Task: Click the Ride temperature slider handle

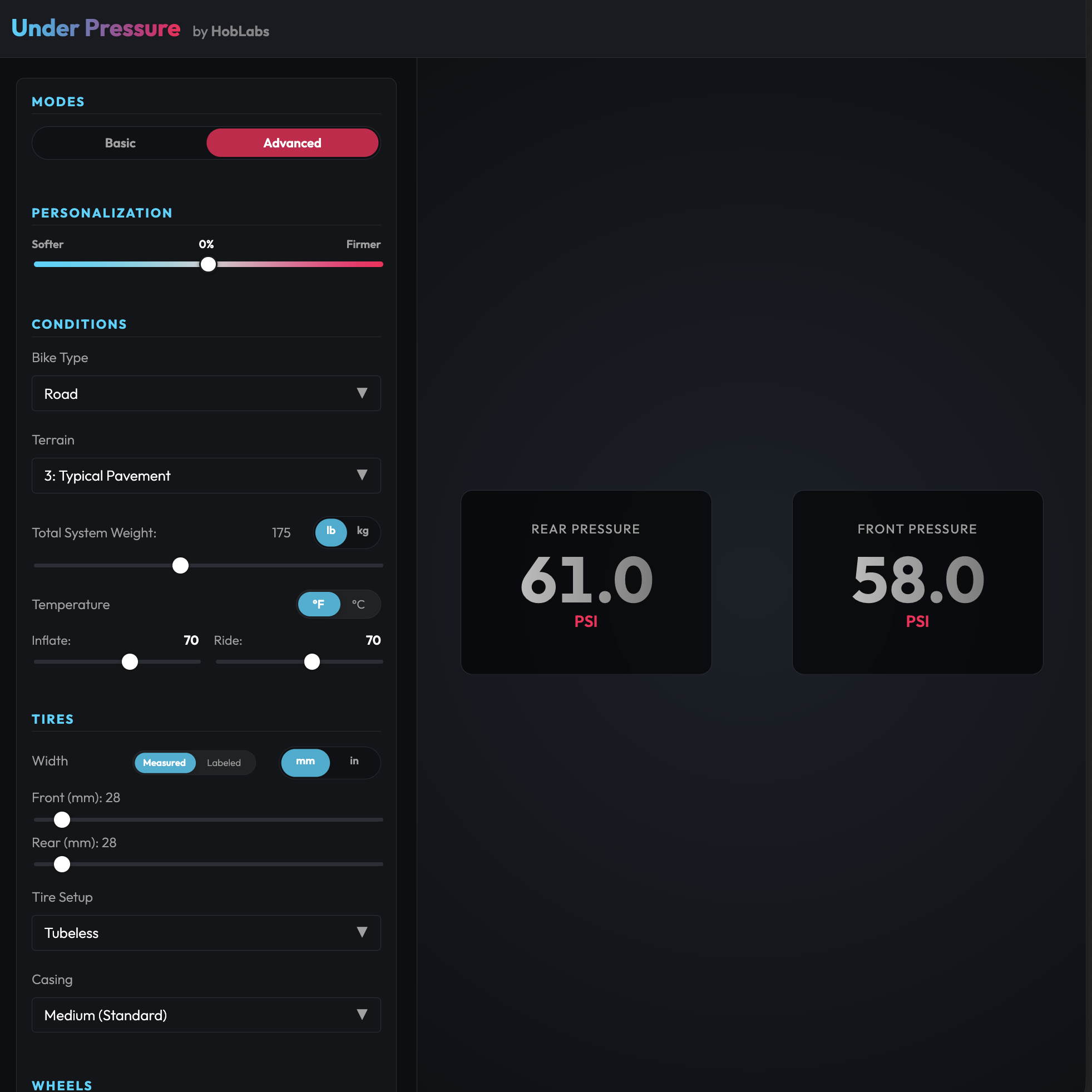Action: coord(312,661)
